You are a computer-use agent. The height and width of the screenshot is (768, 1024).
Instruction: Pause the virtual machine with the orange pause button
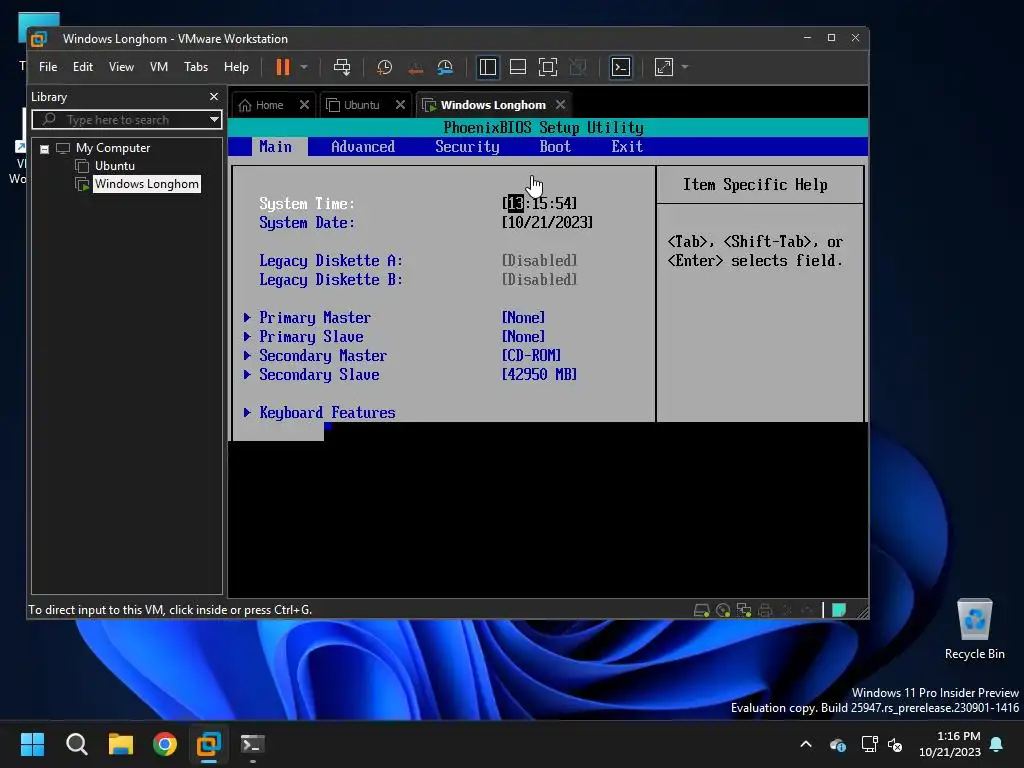click(283, 67)
